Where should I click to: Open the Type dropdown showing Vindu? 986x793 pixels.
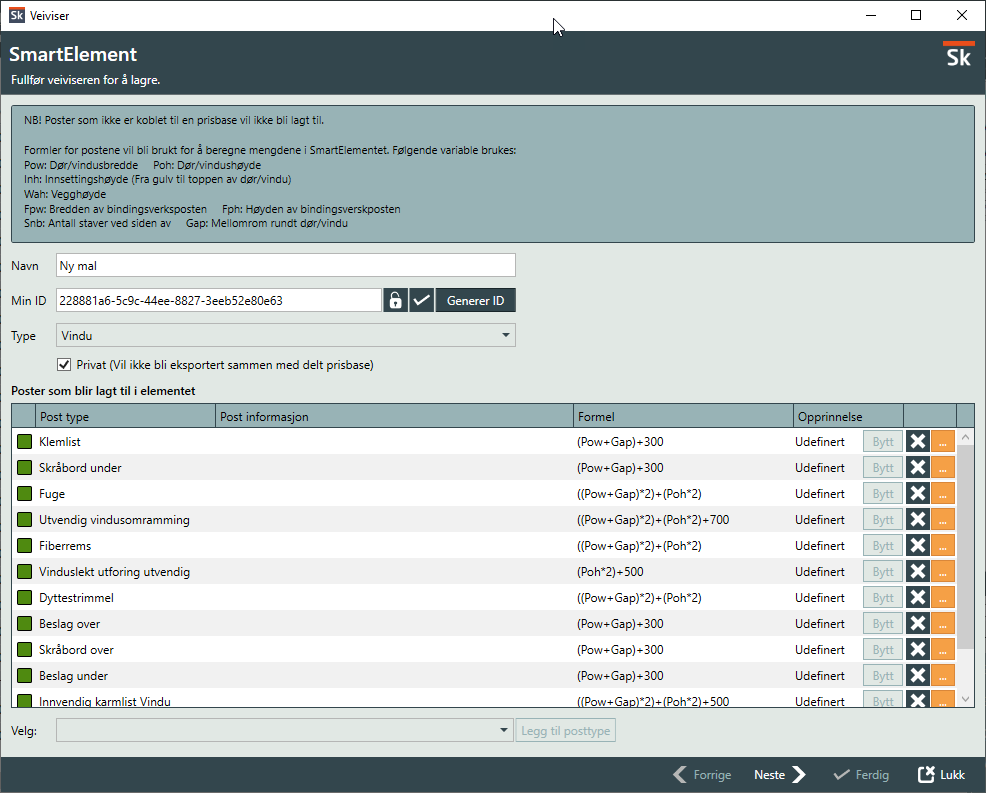285,336
